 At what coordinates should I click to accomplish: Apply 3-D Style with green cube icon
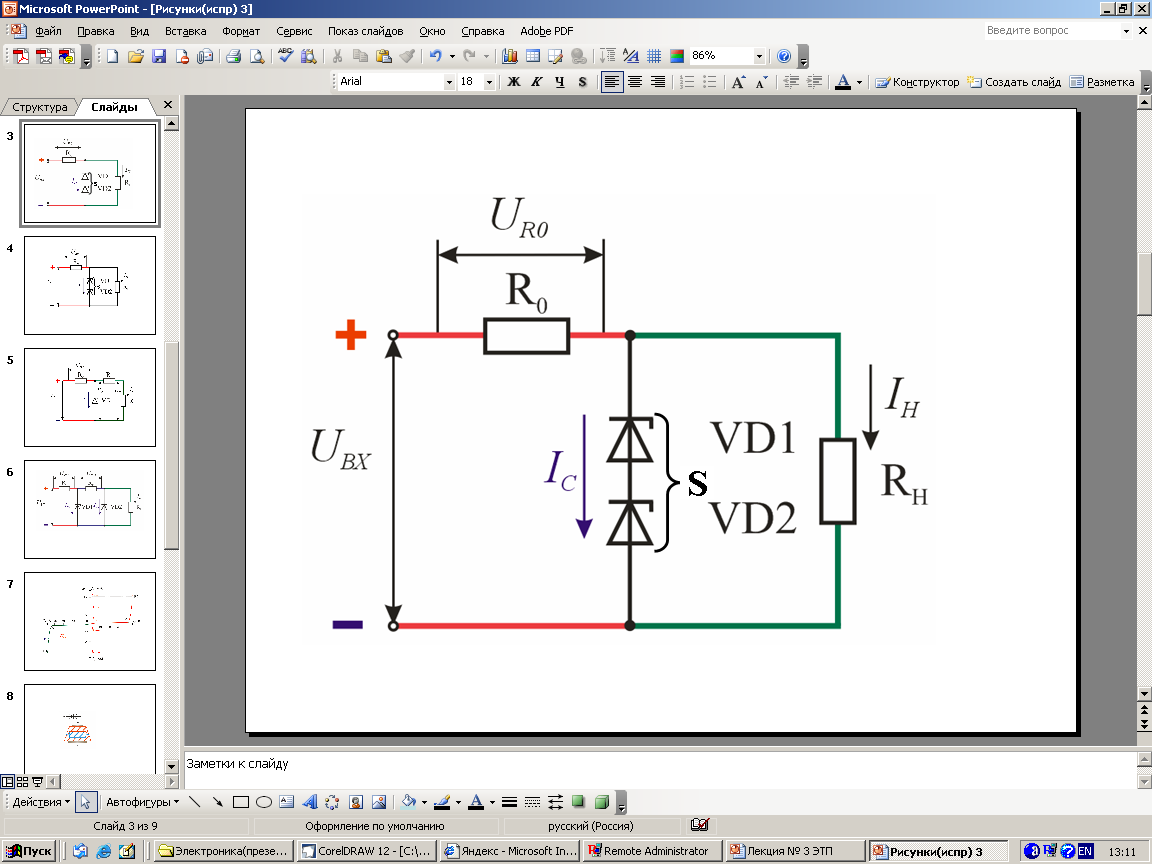point(602,802)
